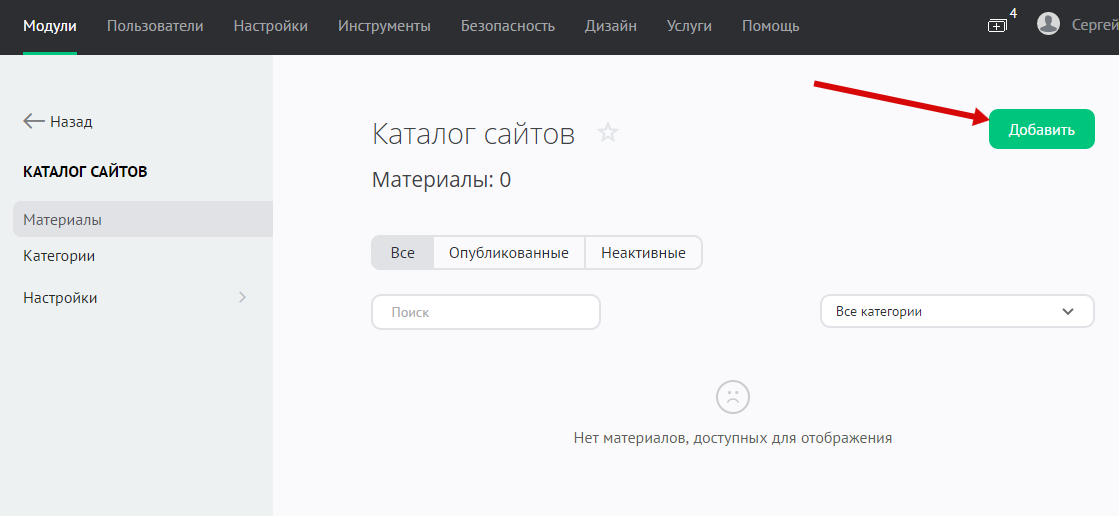Viewport: 1119px width, 516px height.
Task: Select Категории in the sidebar
Action: [59, 256]
